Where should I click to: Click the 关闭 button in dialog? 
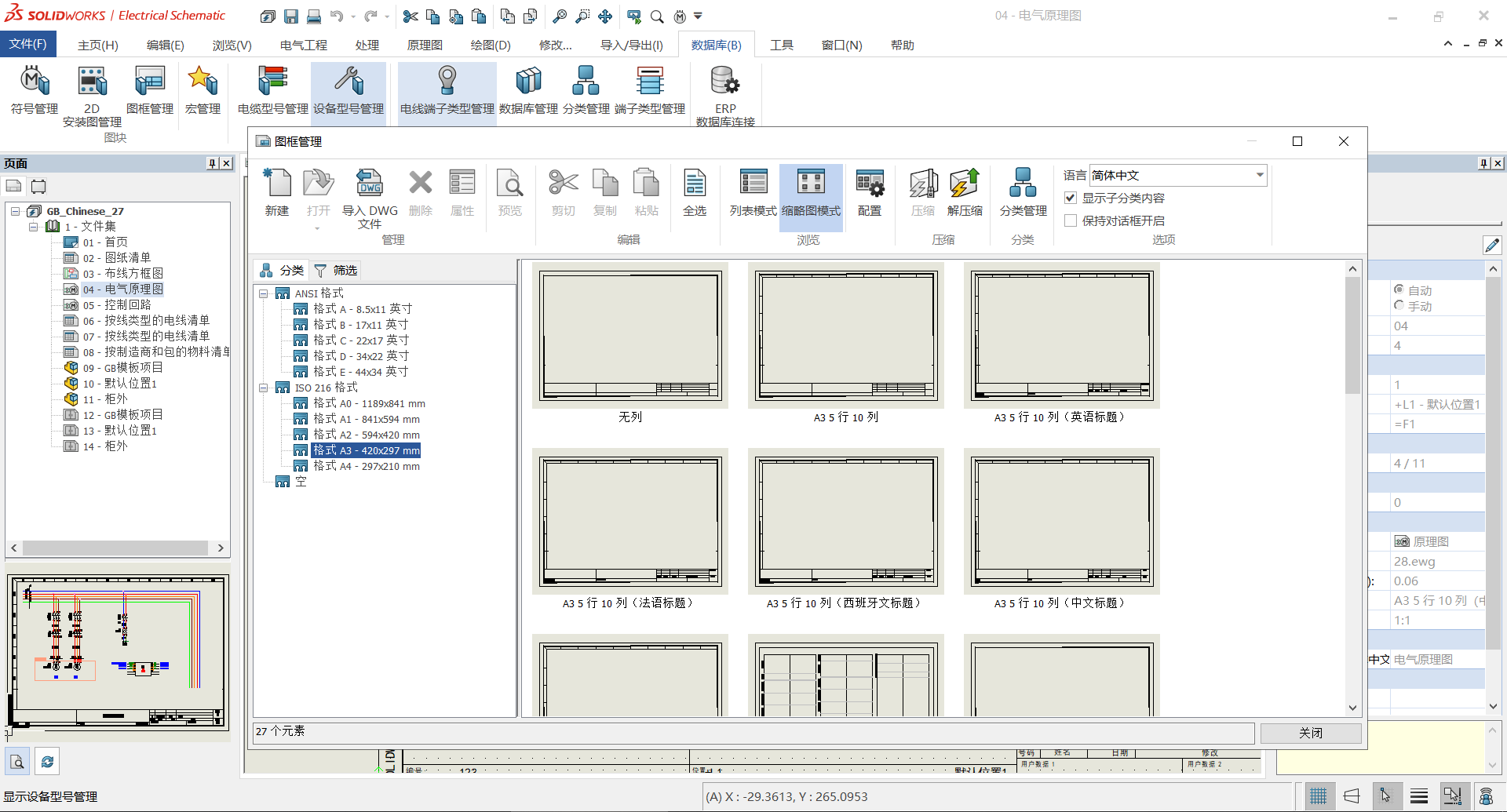tap(1311, 733)
